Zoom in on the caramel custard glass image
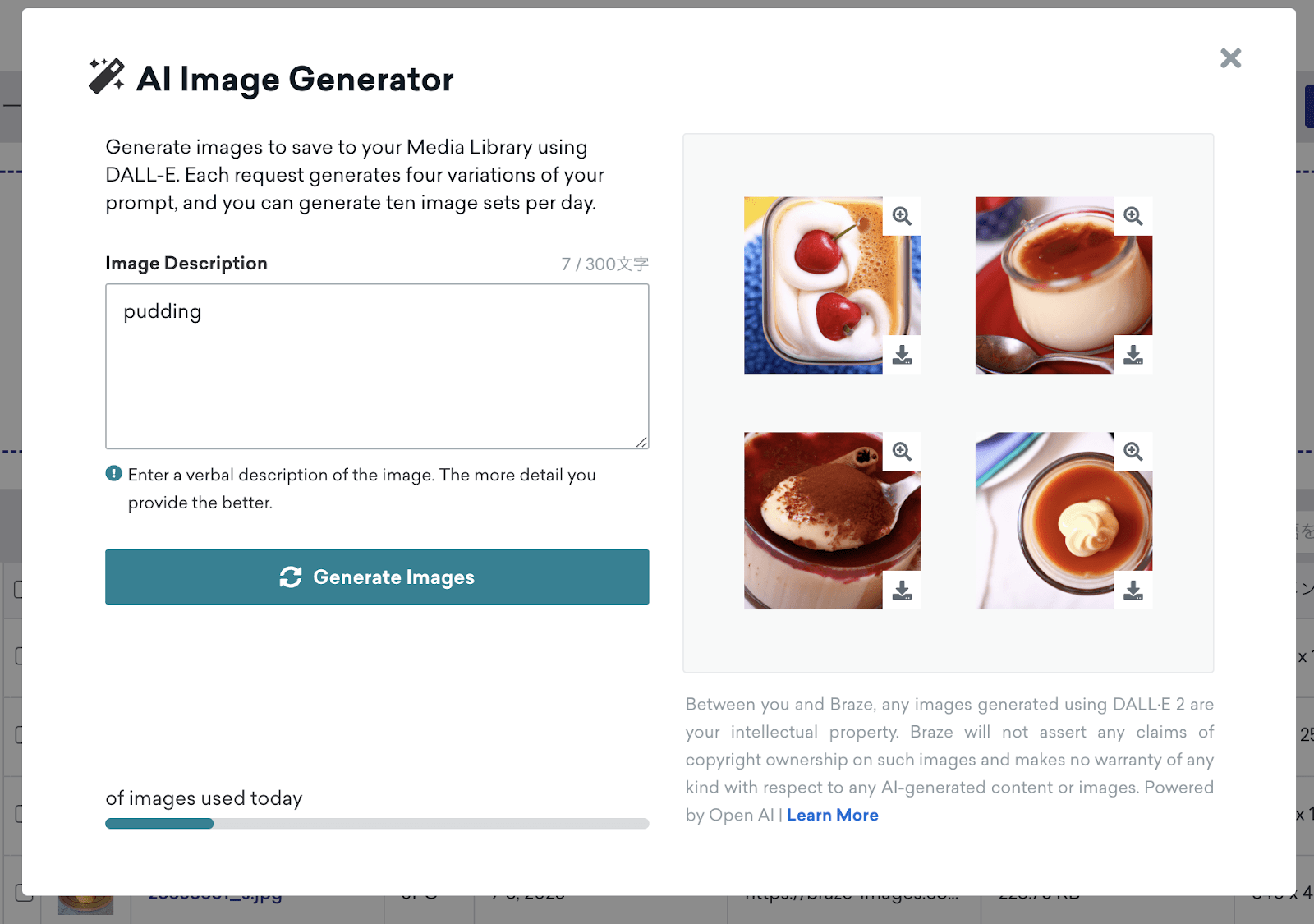 coord(1133,216)
